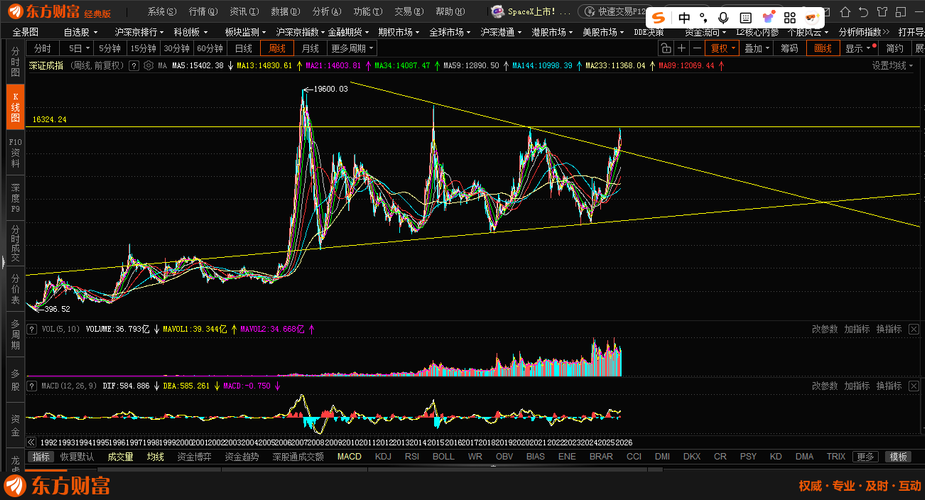Open 多周期 view in the left sidebar

coord(15,334)
